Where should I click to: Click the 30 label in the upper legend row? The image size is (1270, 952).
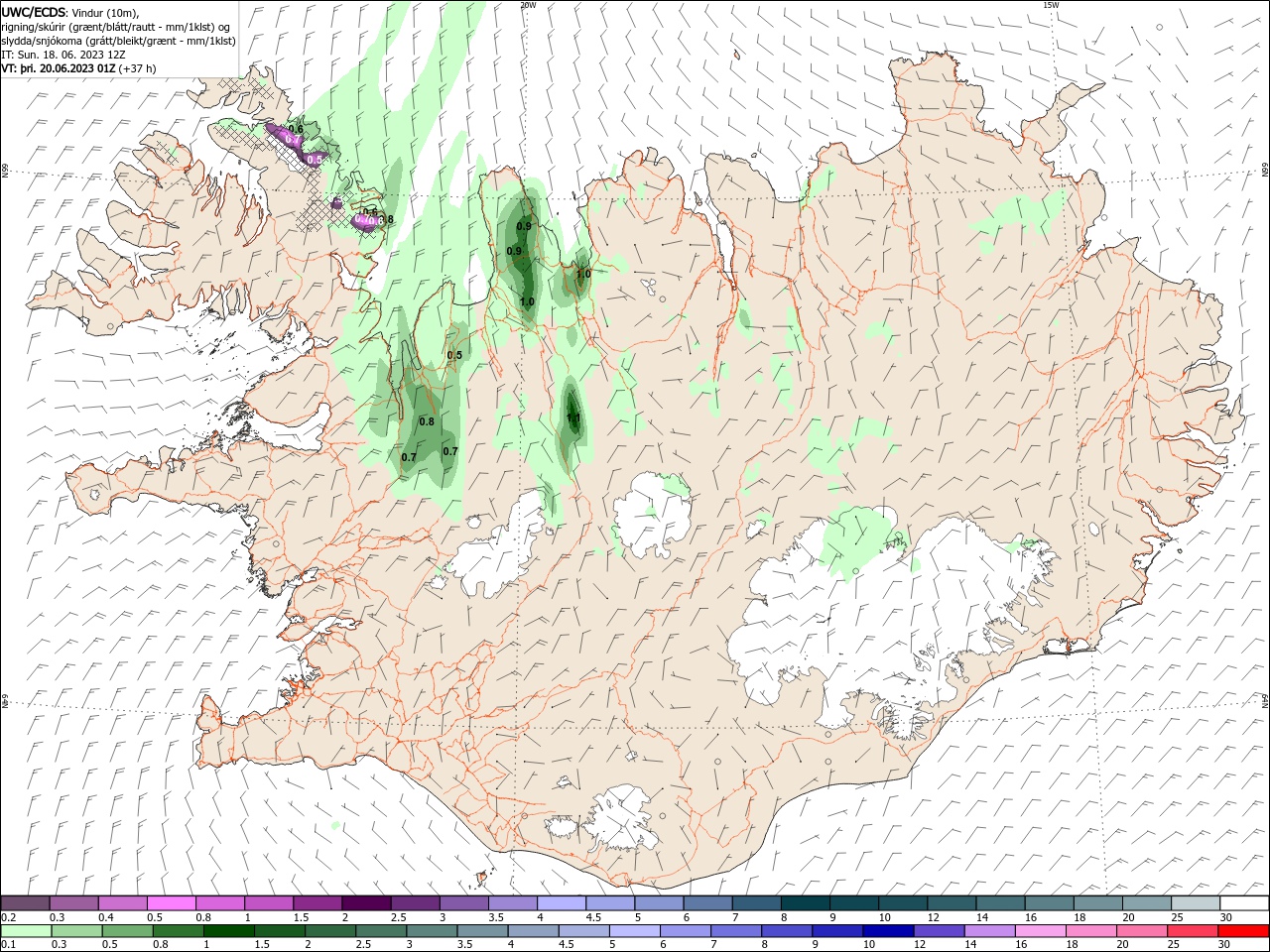click(x=1226, y=917)
